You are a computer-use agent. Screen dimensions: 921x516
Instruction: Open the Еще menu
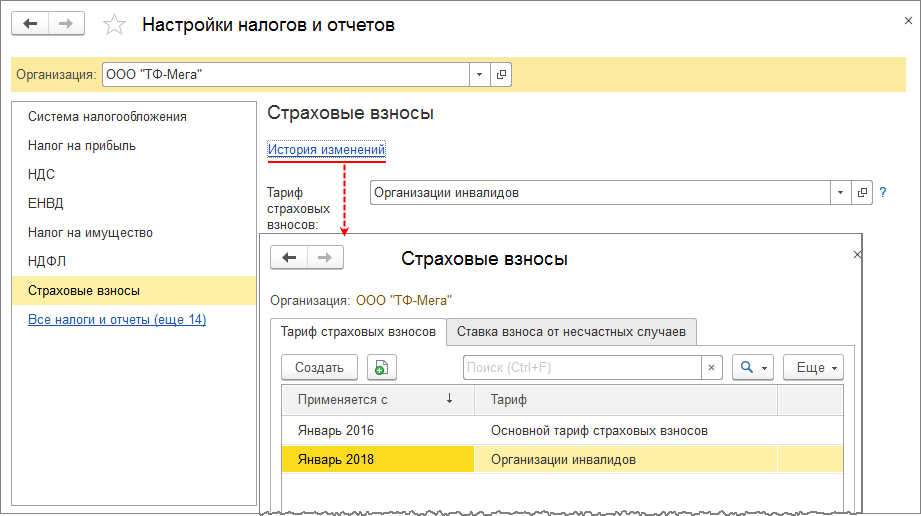(x=813, y=368)
